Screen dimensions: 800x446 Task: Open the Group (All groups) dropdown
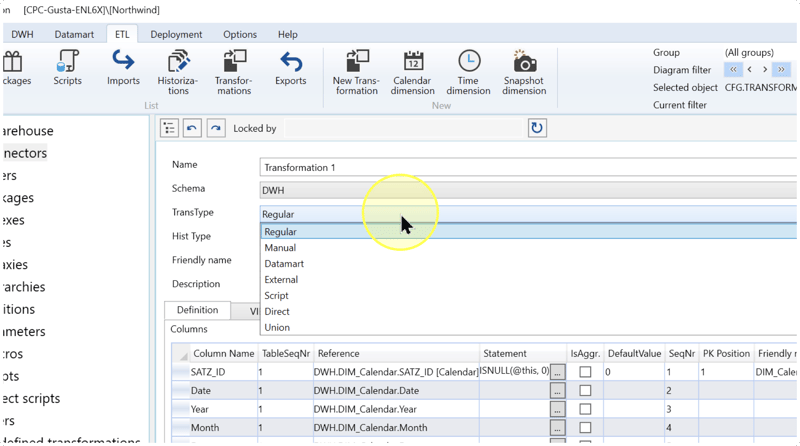pyautogui.click(x=749, y=53)
